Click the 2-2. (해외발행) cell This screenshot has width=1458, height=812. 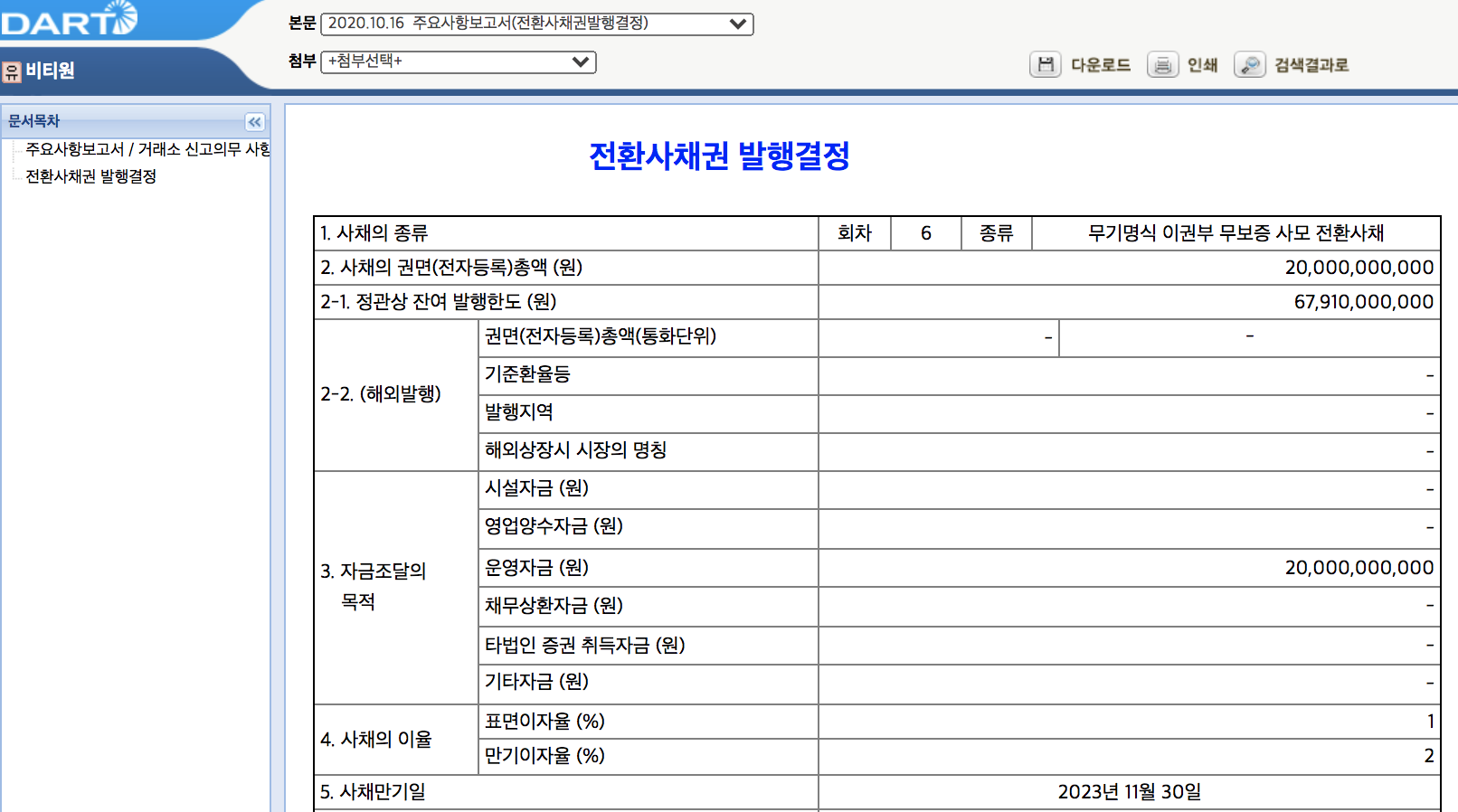point(396,394)
